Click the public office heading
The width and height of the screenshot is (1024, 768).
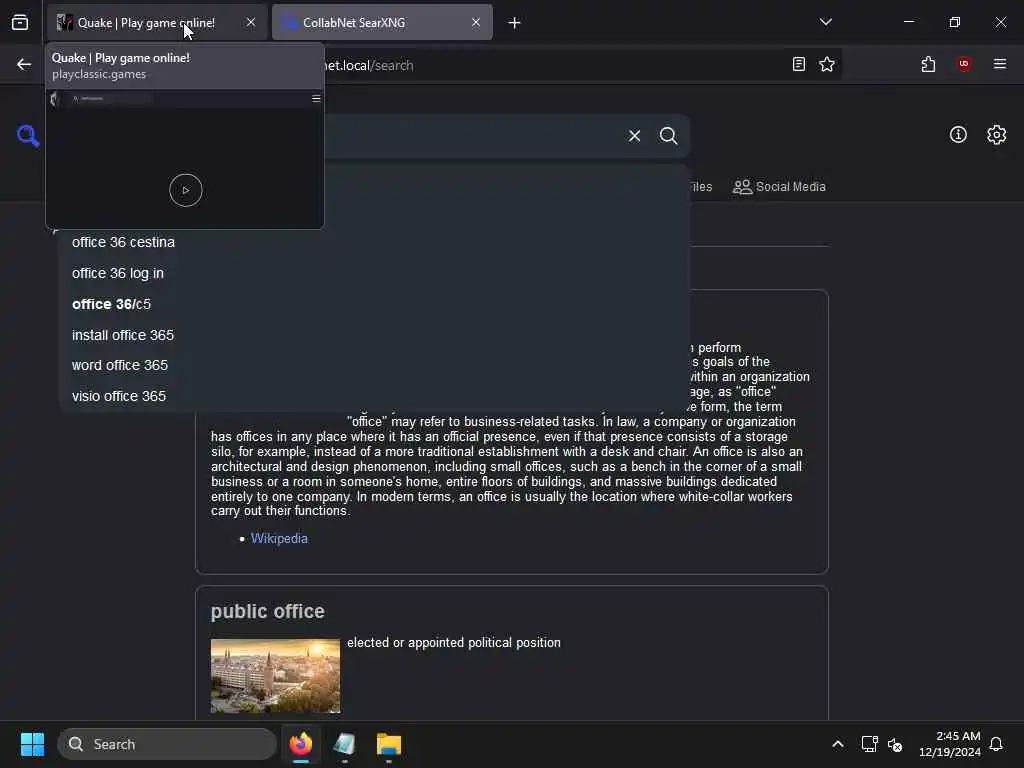[268, 611]
